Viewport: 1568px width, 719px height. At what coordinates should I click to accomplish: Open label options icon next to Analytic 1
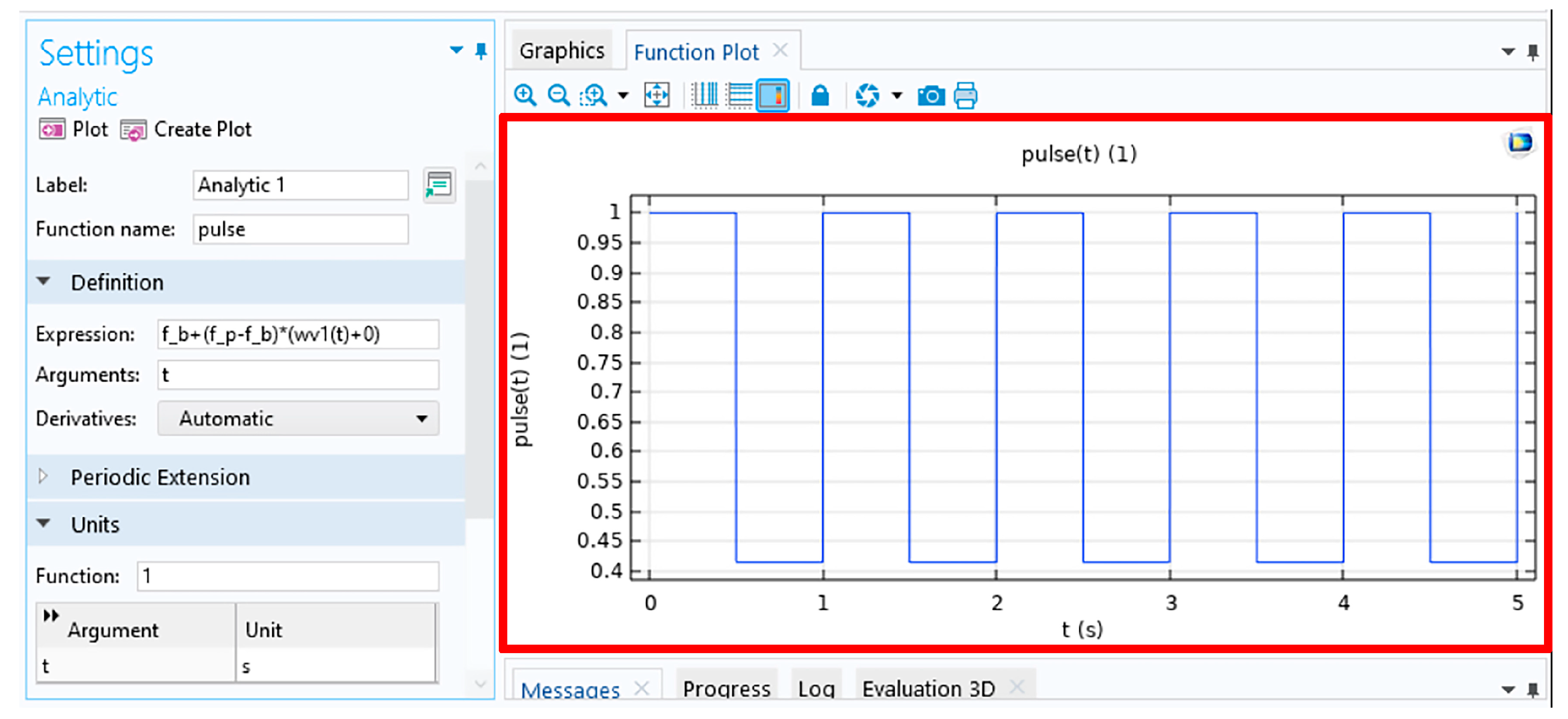[x=439, y=185]
